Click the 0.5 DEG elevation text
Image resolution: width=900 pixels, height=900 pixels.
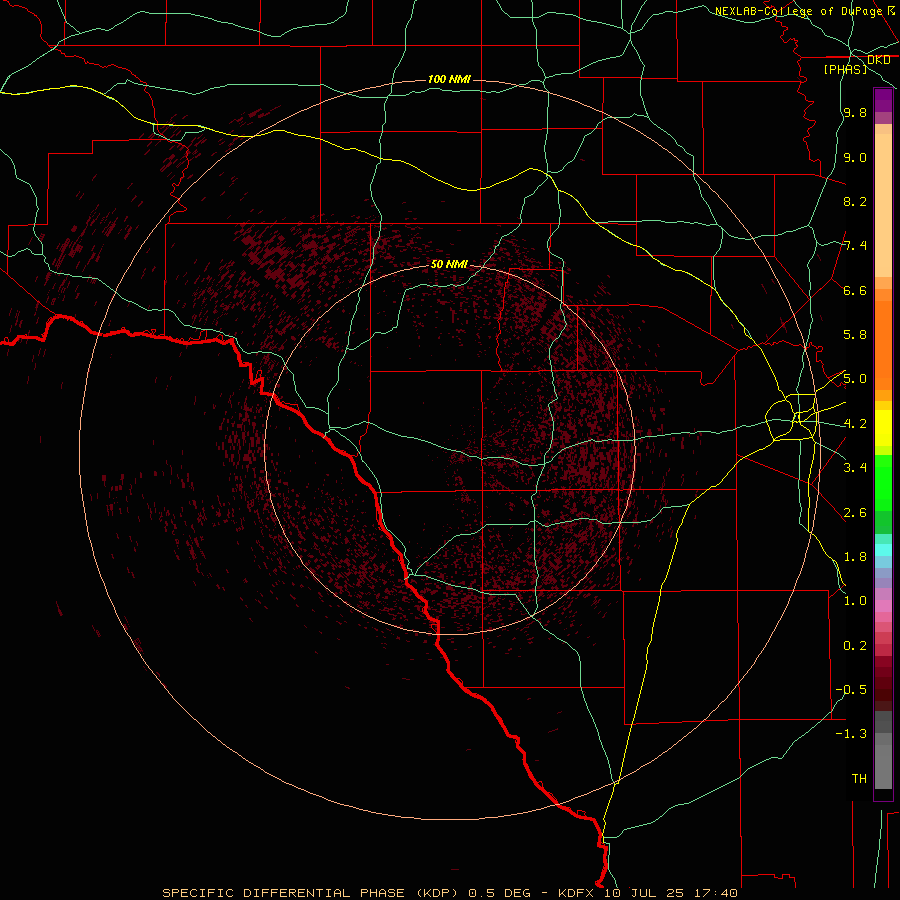(501, 893)
